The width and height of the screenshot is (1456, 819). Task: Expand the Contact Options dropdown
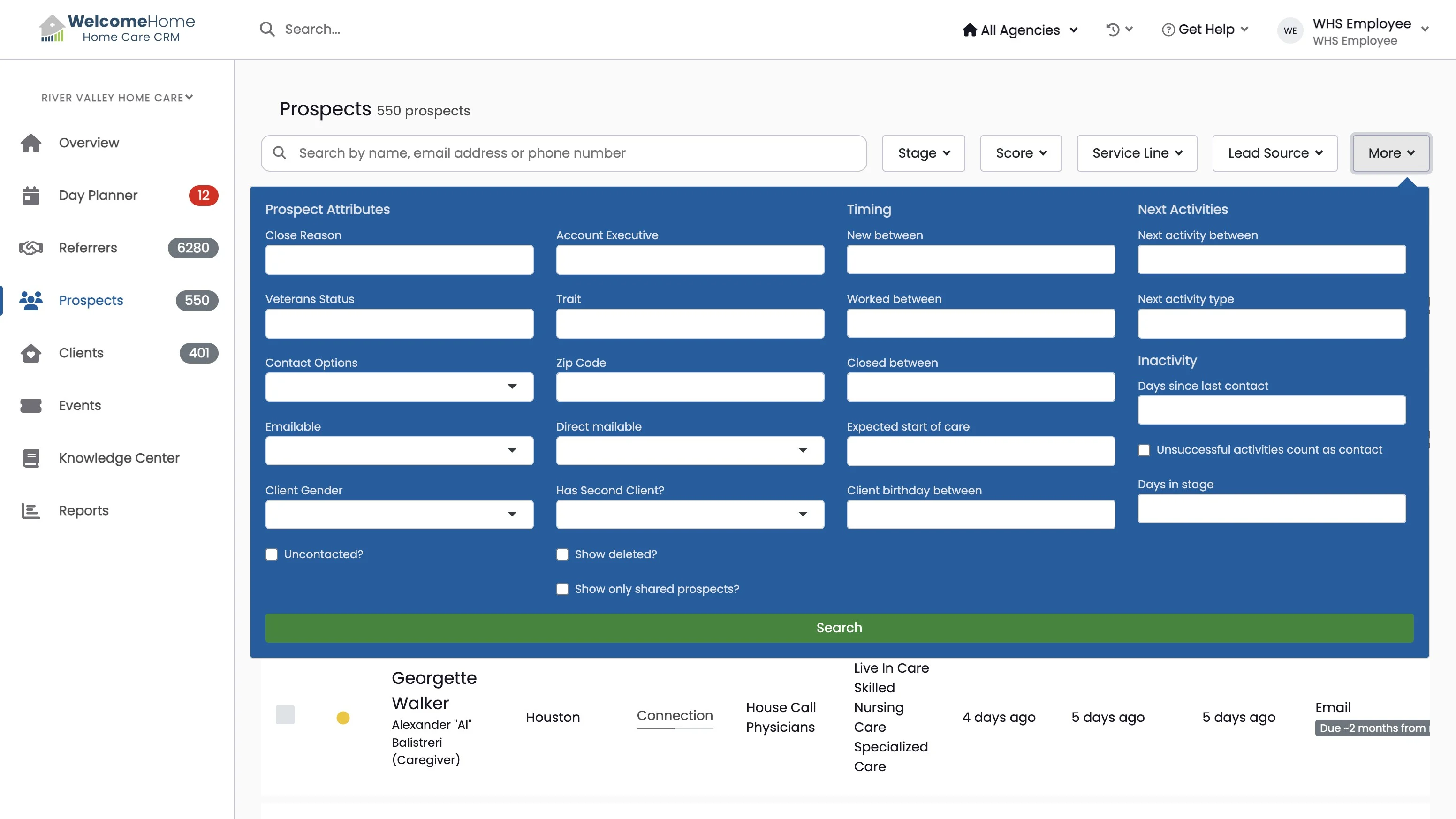pos(399,387)
